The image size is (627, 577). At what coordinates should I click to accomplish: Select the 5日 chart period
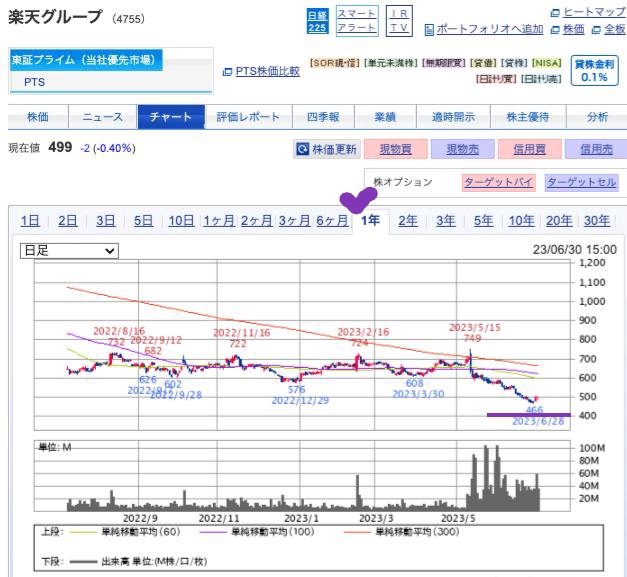coord(143,220)
